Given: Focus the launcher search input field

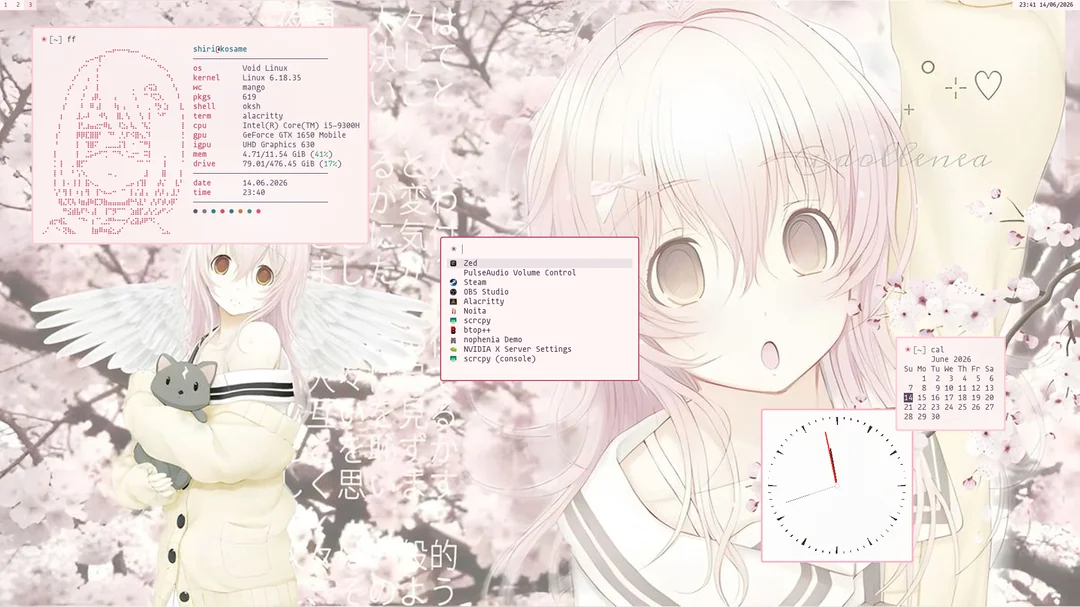Looking at the screenshot, I should [546, 249].
